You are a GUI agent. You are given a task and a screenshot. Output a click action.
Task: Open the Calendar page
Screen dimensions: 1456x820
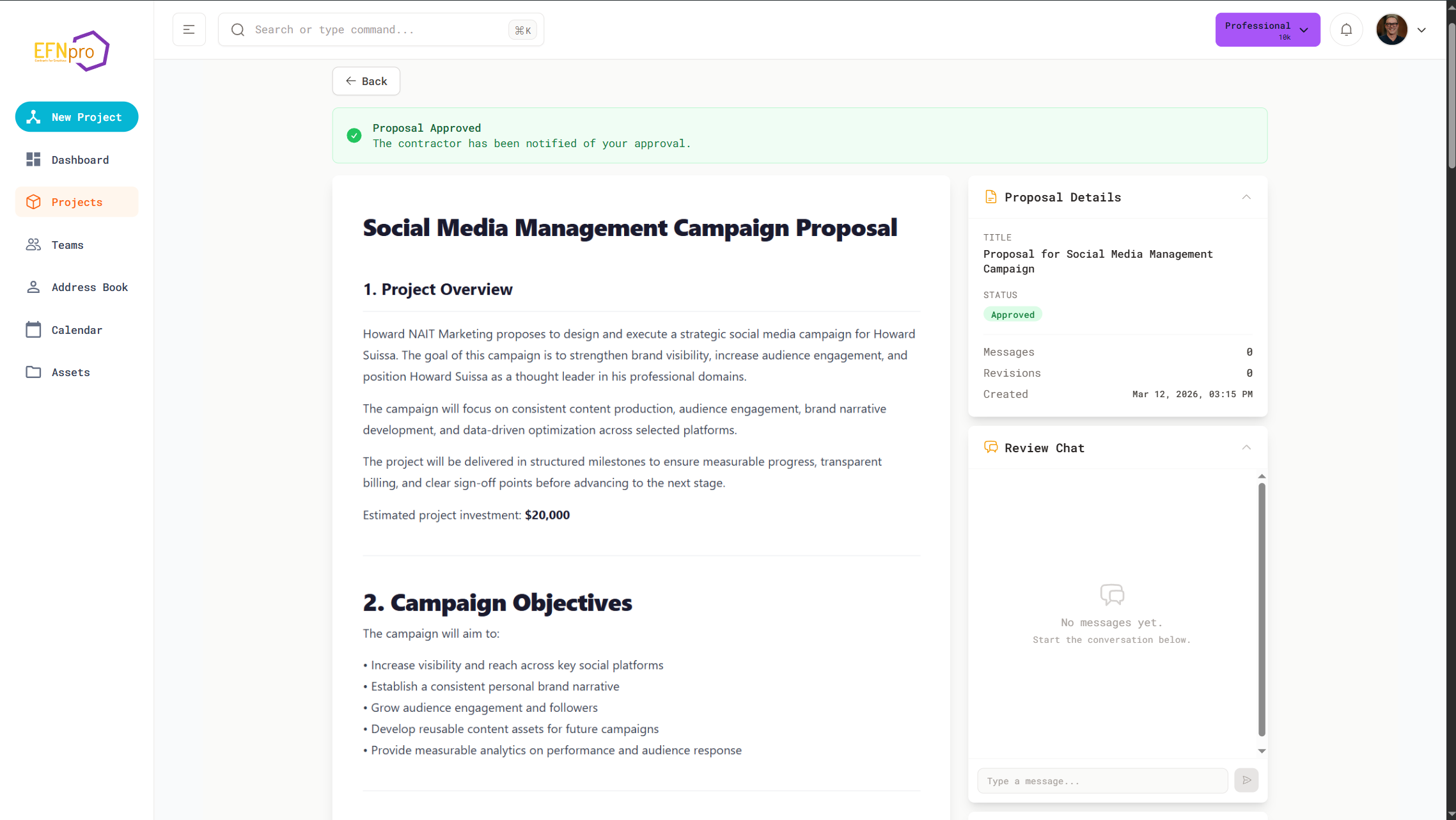tap(77, 330)
